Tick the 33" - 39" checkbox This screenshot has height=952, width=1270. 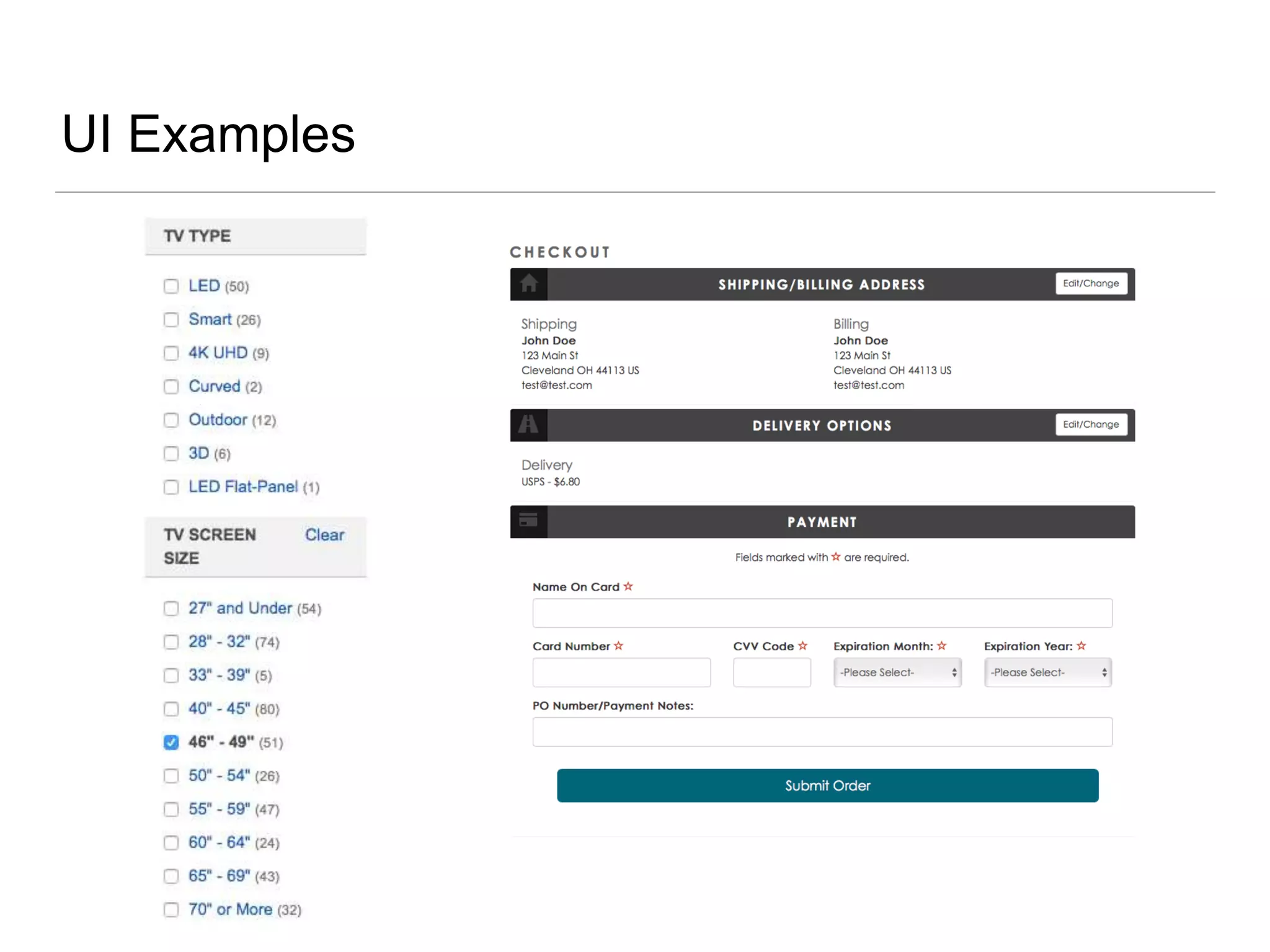pos(171,676)
